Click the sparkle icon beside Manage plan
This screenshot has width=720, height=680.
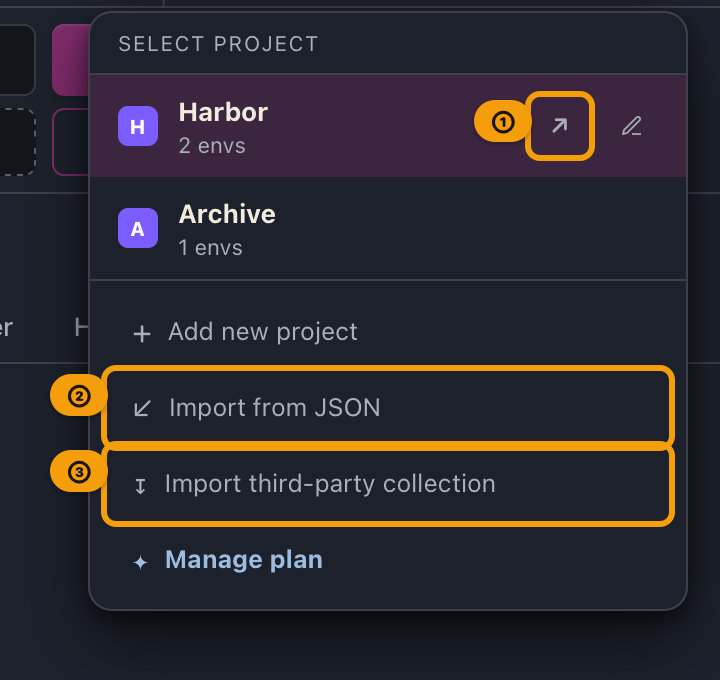click(x=141, y=562)
